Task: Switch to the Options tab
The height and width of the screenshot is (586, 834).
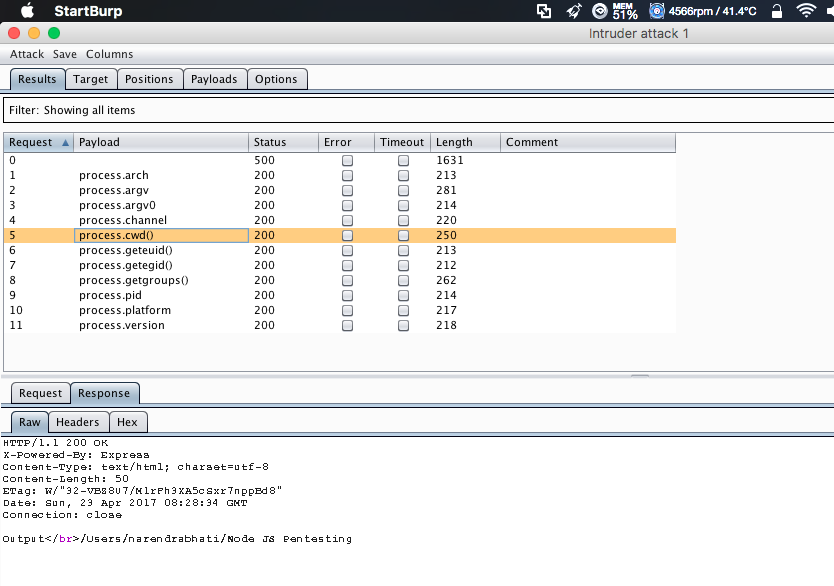Action: click(x=276, y=79)
